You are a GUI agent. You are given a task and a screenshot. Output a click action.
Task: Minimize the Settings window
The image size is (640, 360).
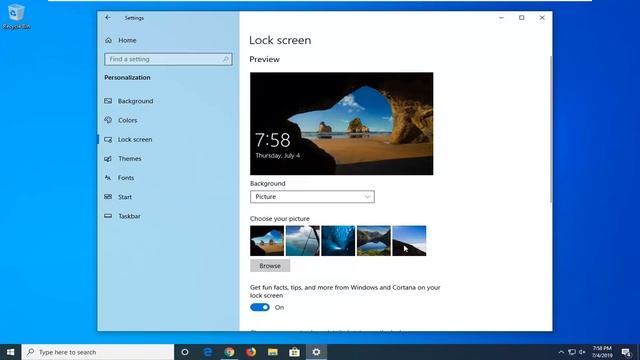coord(501,18)
